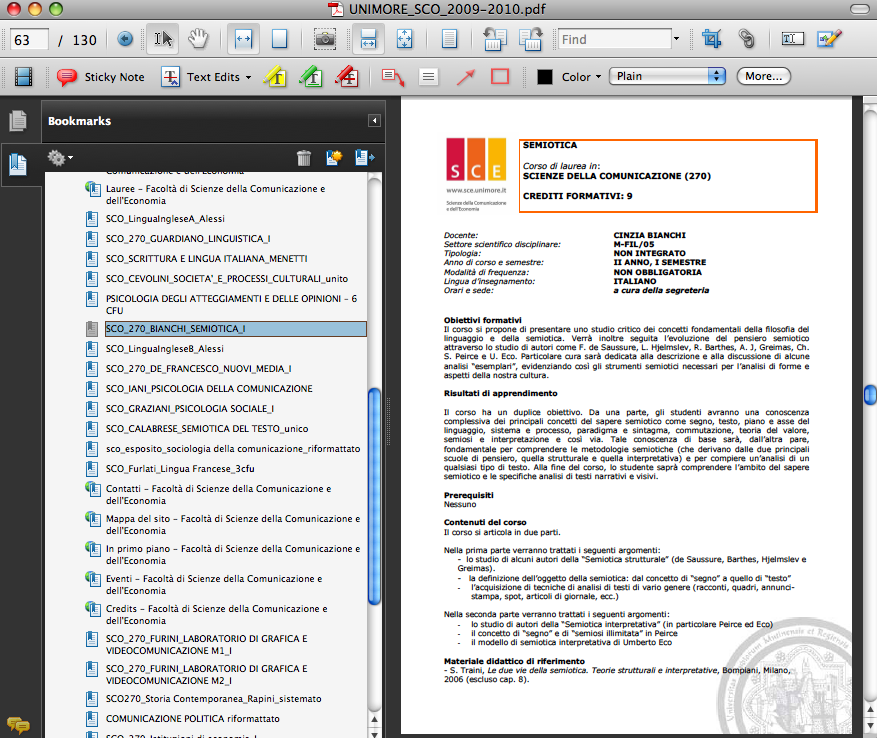Click the black Color swatch
This screenshot has height=738, width=877.
pyautogui.click(x=545, y=77)
